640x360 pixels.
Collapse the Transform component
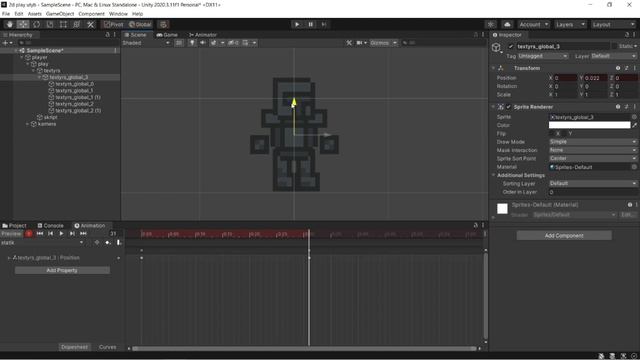(493, 68)
